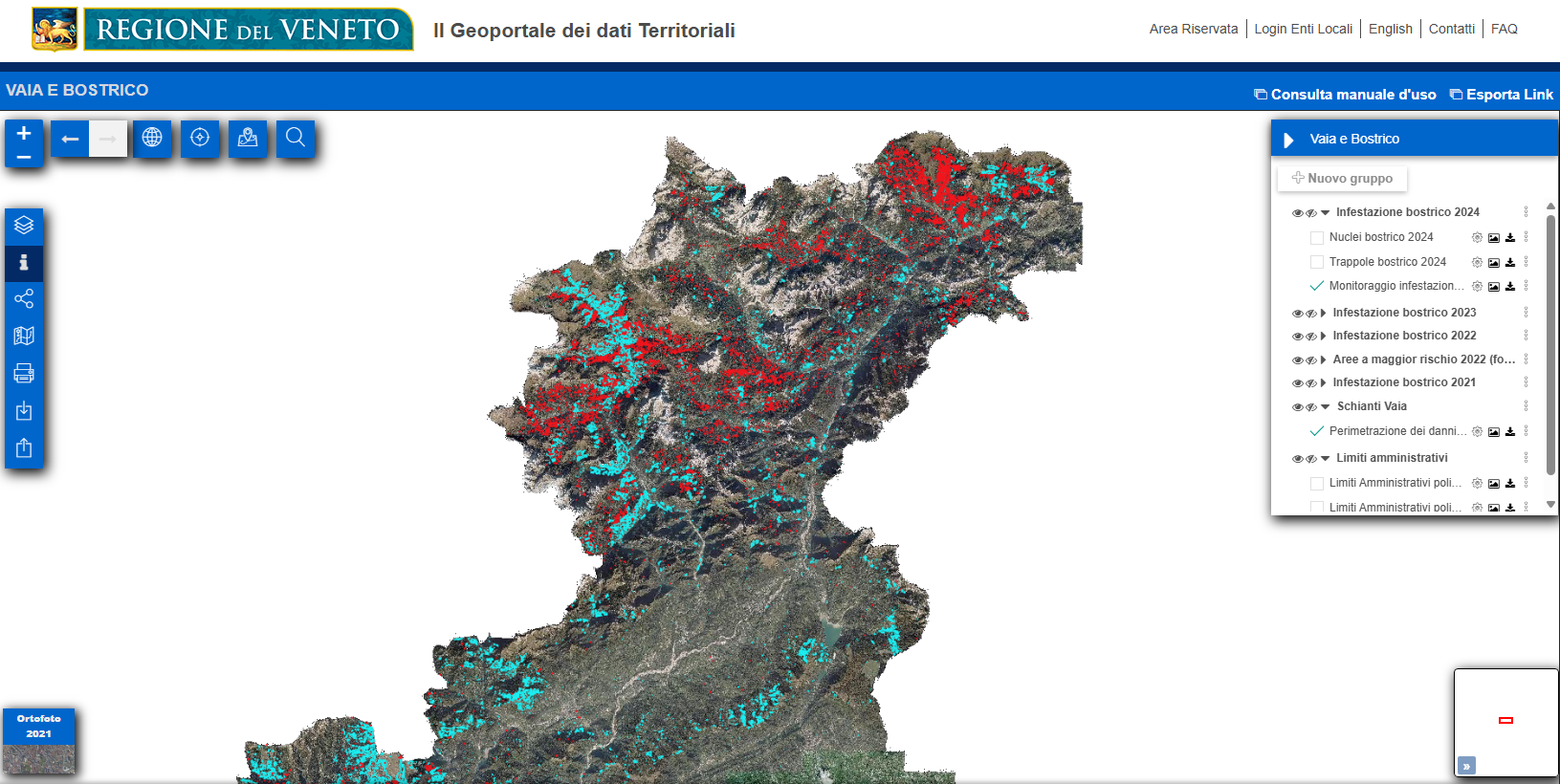The width and height of the screenshot is (1560, 784).
Task: Zoom in on the map with plus button
Action: point(24,133)
